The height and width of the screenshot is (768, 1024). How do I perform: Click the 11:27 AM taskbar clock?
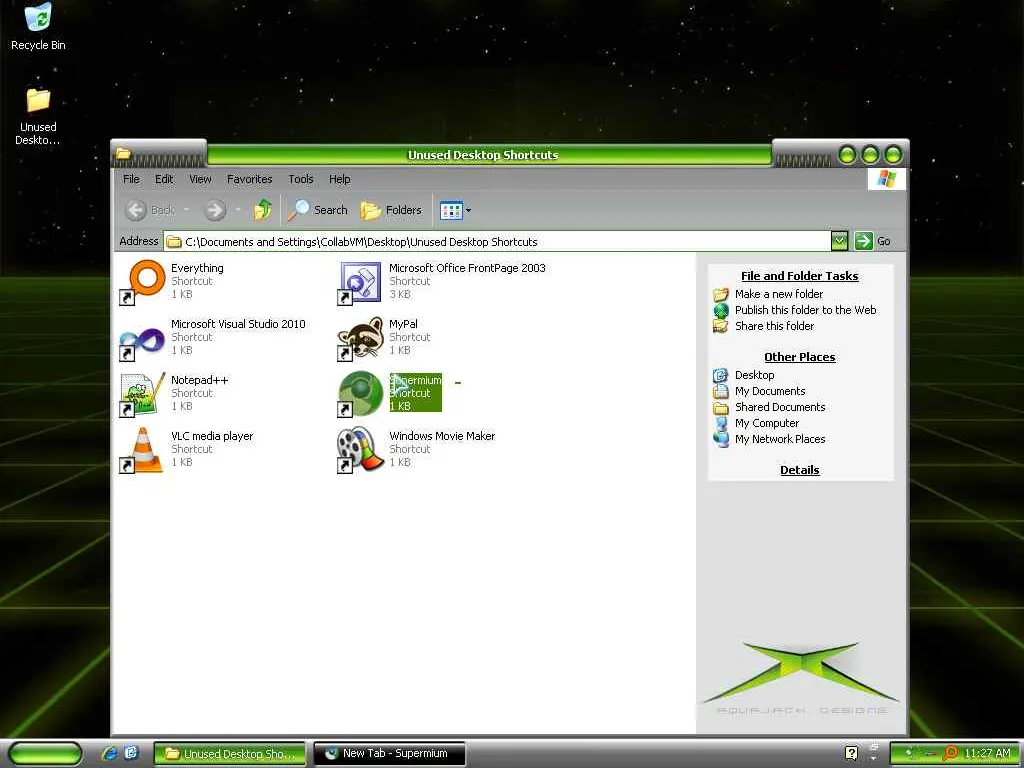(987, 753)
